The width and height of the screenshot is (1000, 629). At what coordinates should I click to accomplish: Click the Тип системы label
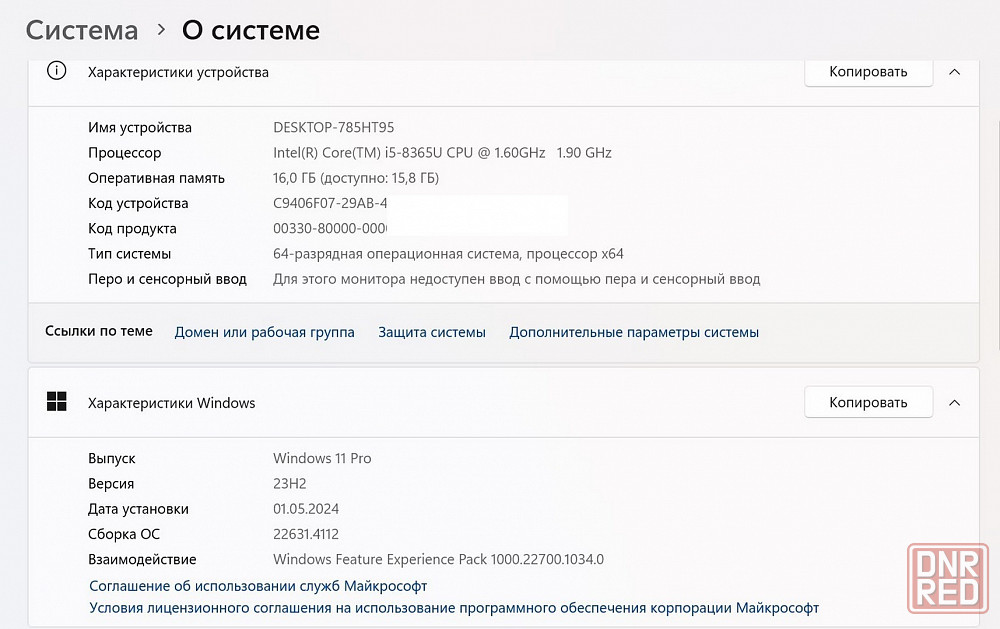click(x=129, y=254)
